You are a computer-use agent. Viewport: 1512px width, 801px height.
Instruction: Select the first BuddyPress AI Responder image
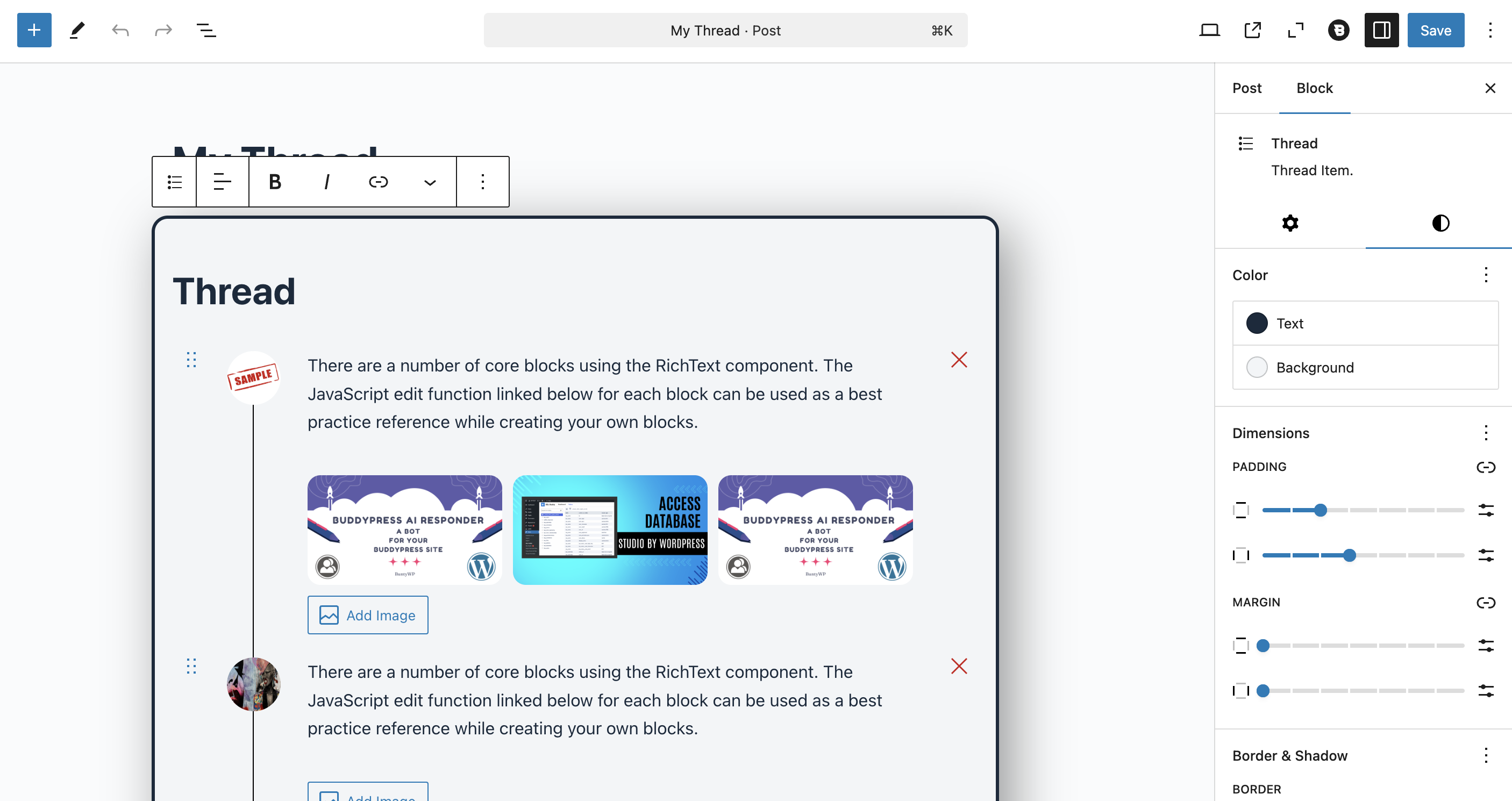(405, 530)
